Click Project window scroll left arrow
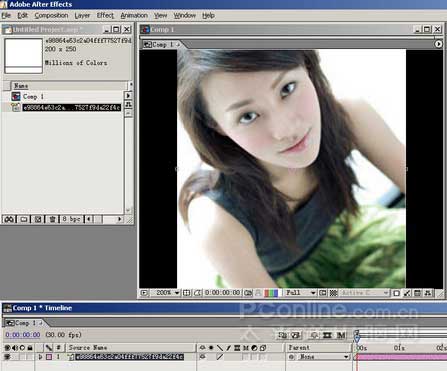 point(89,219)
